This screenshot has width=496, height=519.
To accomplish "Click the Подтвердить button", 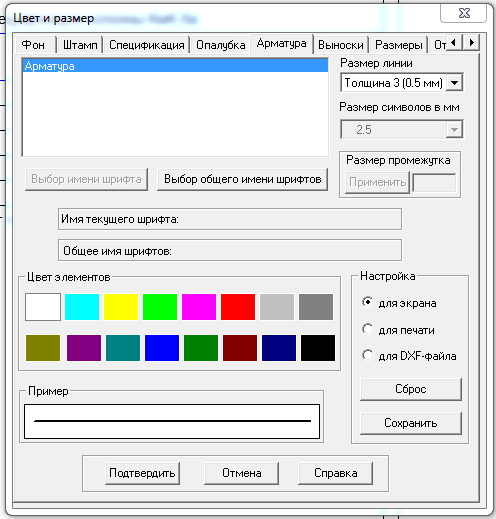I will 142,473.
